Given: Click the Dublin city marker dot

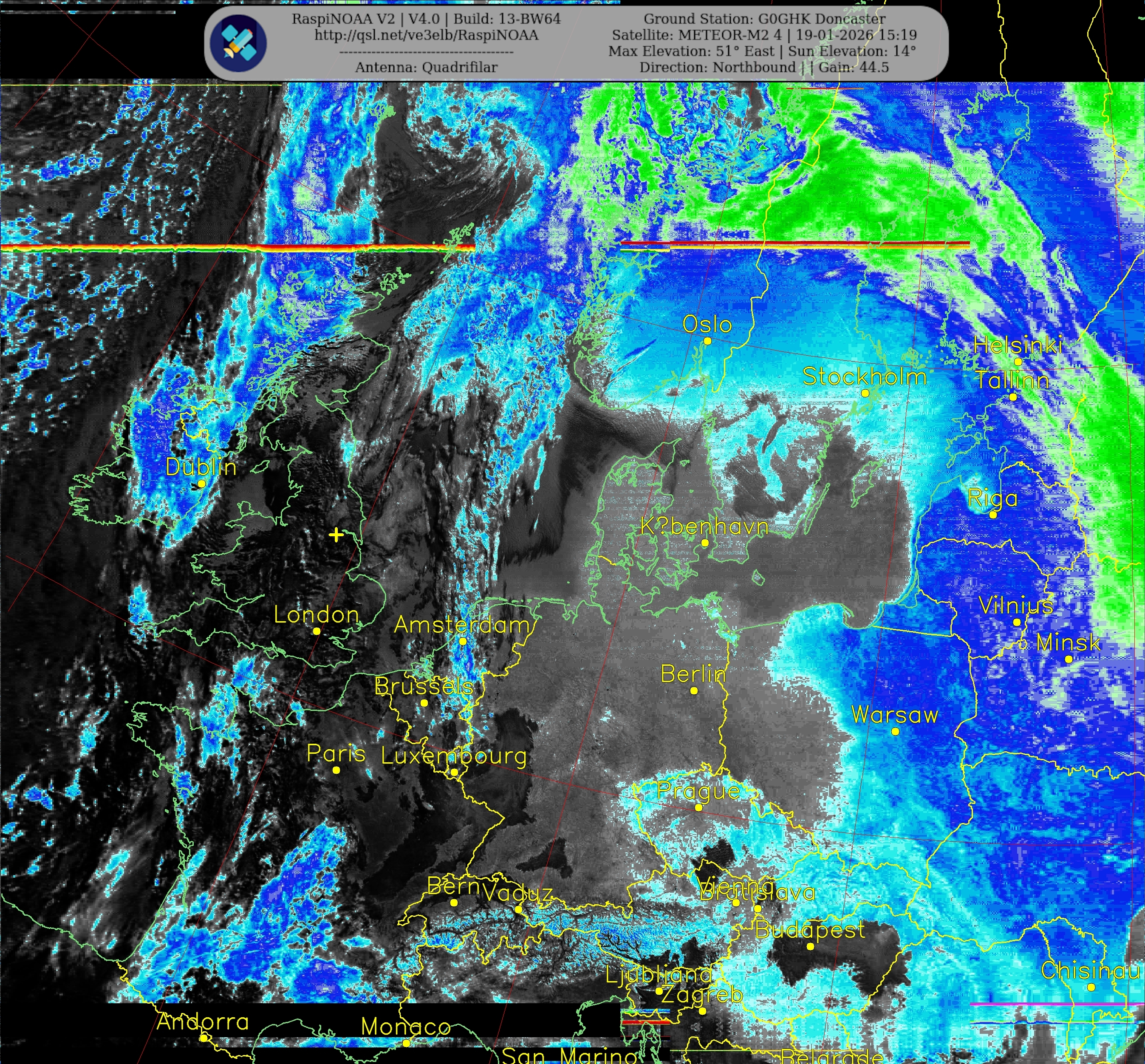Looking at the screenshot, I should [201, 484].
